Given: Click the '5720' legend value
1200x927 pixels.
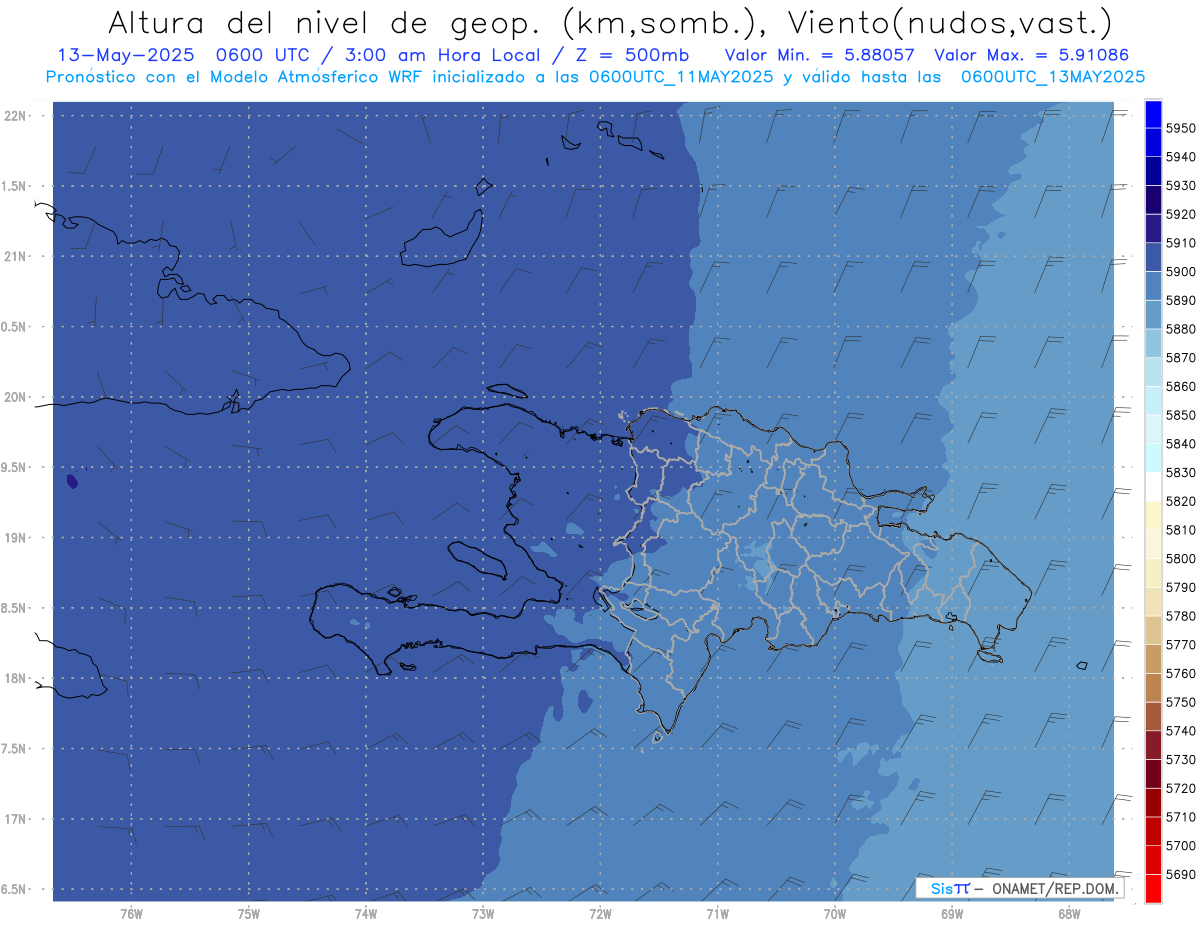Looking at the screenshot, I should (1181, 788).
